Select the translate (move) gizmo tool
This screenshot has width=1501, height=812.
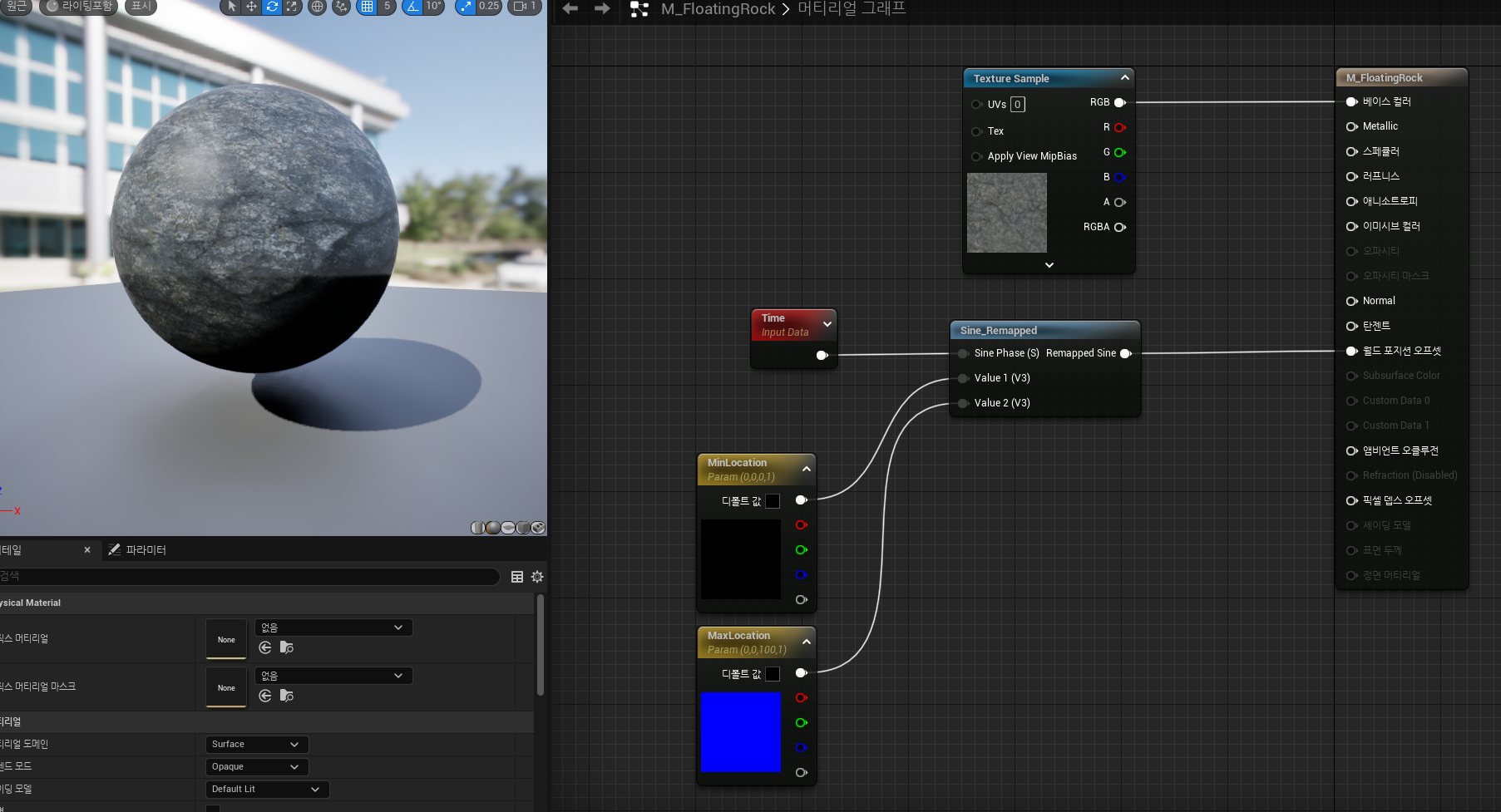[x=251, y=7]
